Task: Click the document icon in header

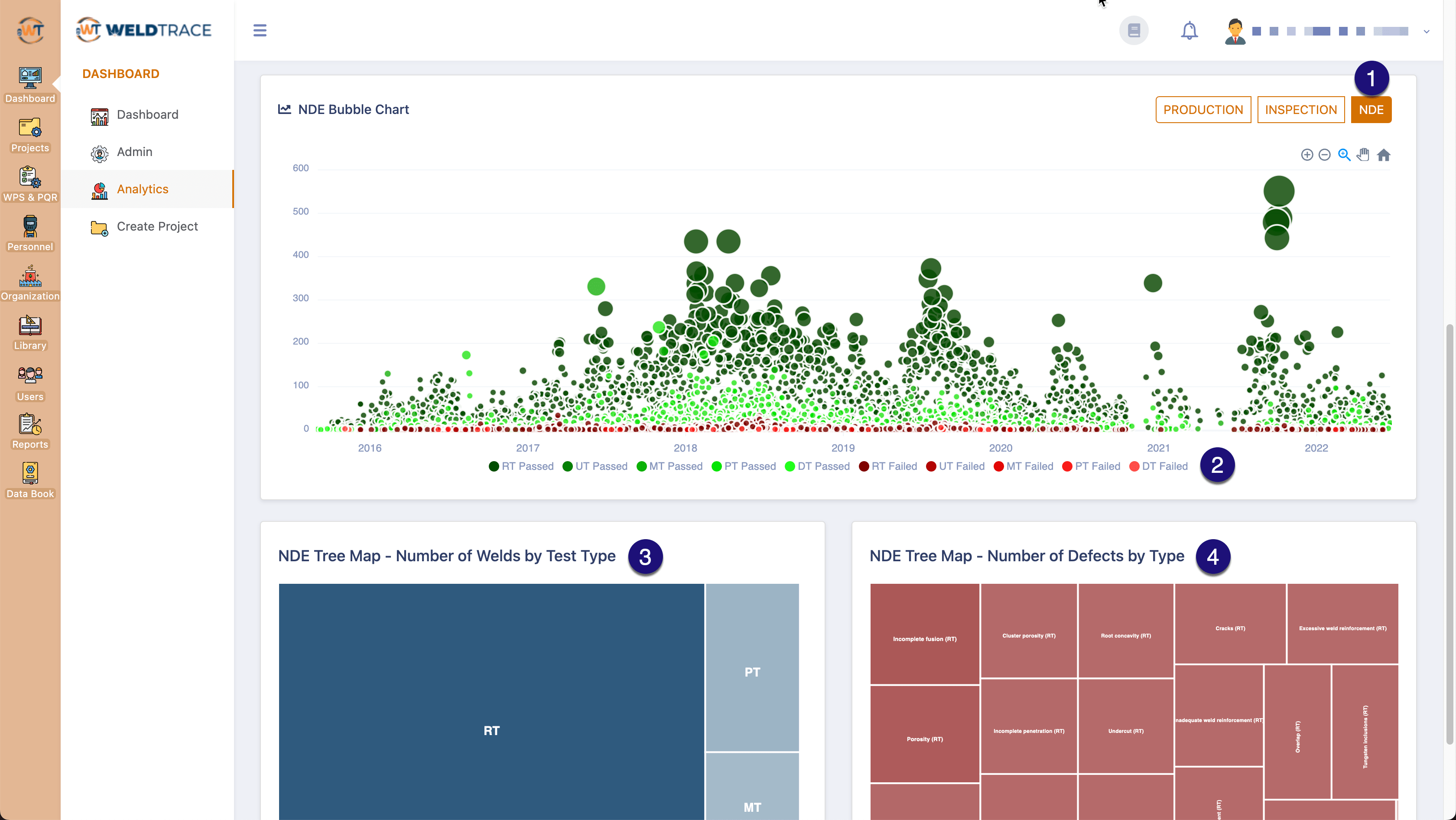Action: coord(1133,30)
